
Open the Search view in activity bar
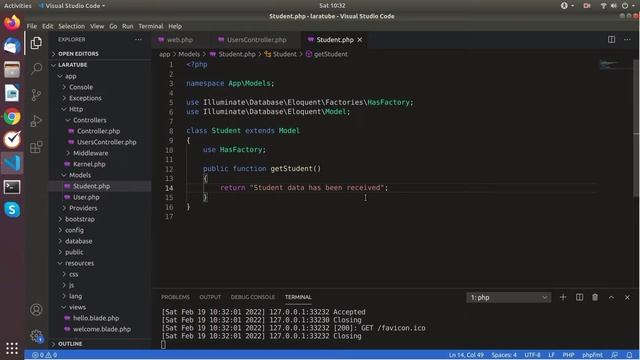click(x=36, y=68)
